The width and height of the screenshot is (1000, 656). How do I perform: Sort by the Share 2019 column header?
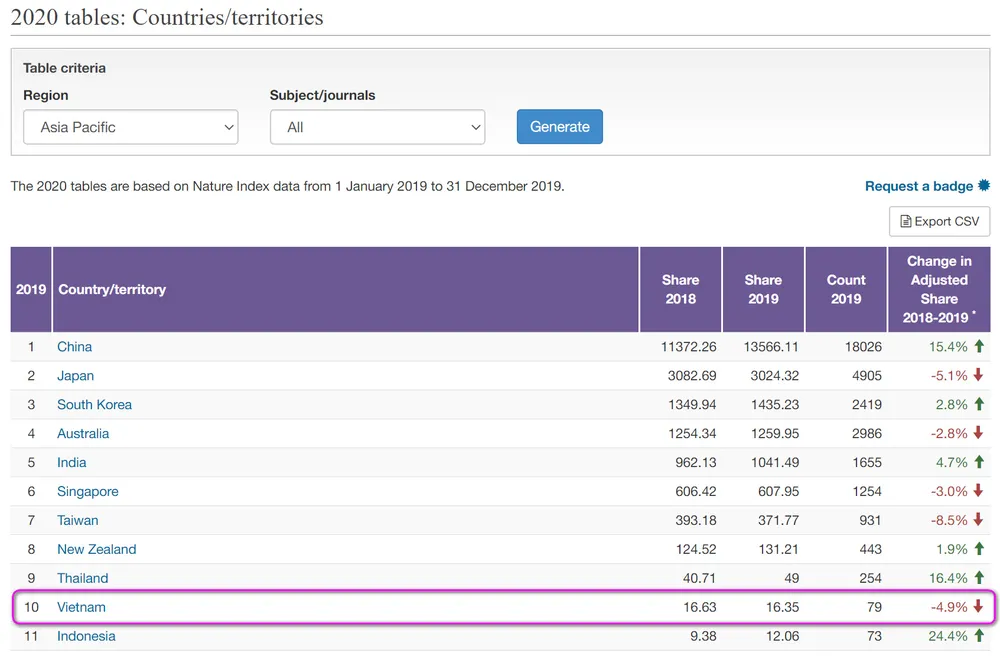(763, 289)
